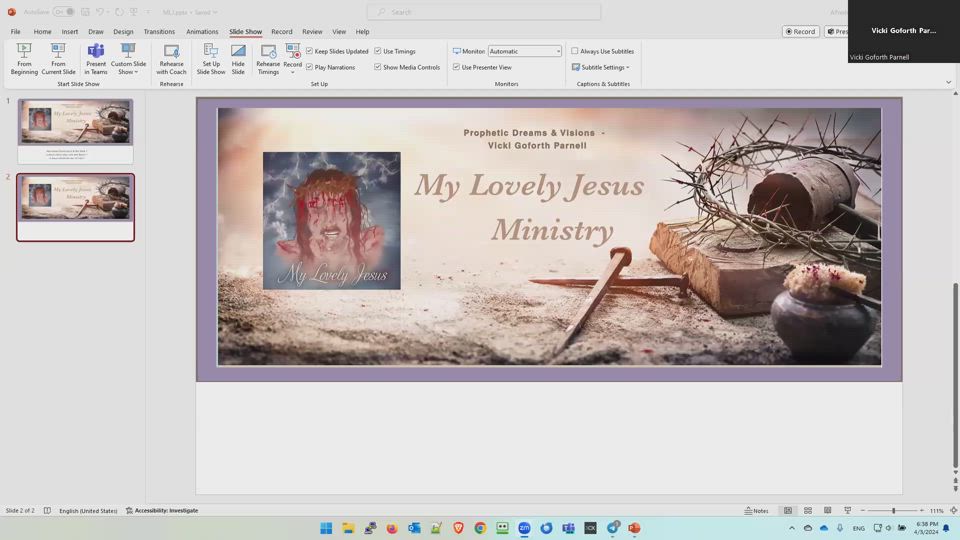Viewport: 960px width, 540px height.
Task: Switch to Slide Sorter view in status bar
Action: click(808, 511)
